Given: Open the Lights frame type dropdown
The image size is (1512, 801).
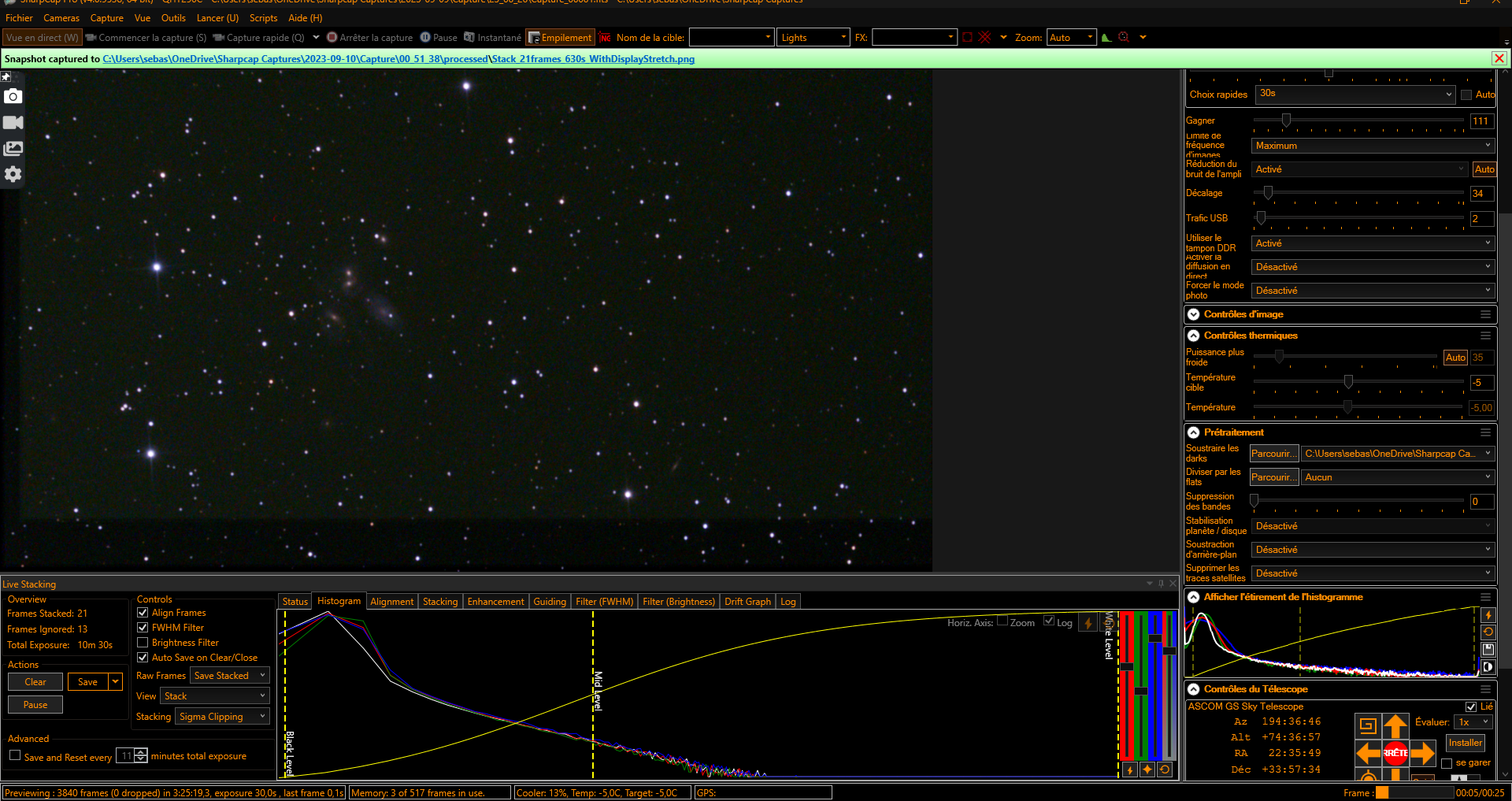Looking at the screenshot, I should [x=813, y=37].
